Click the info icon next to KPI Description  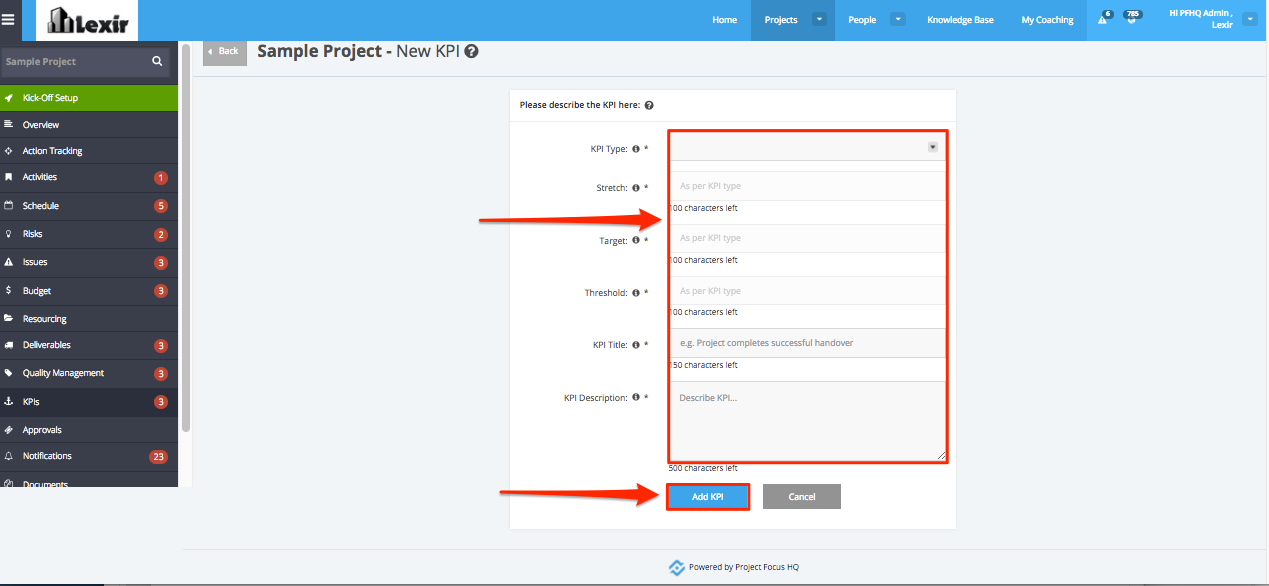tap(636, 398)
